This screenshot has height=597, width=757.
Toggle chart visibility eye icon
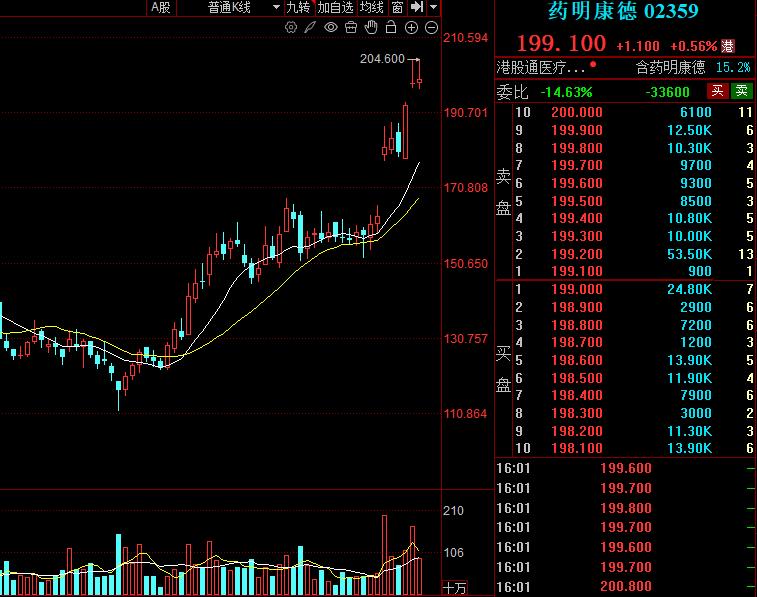click(x=331, y=28)
